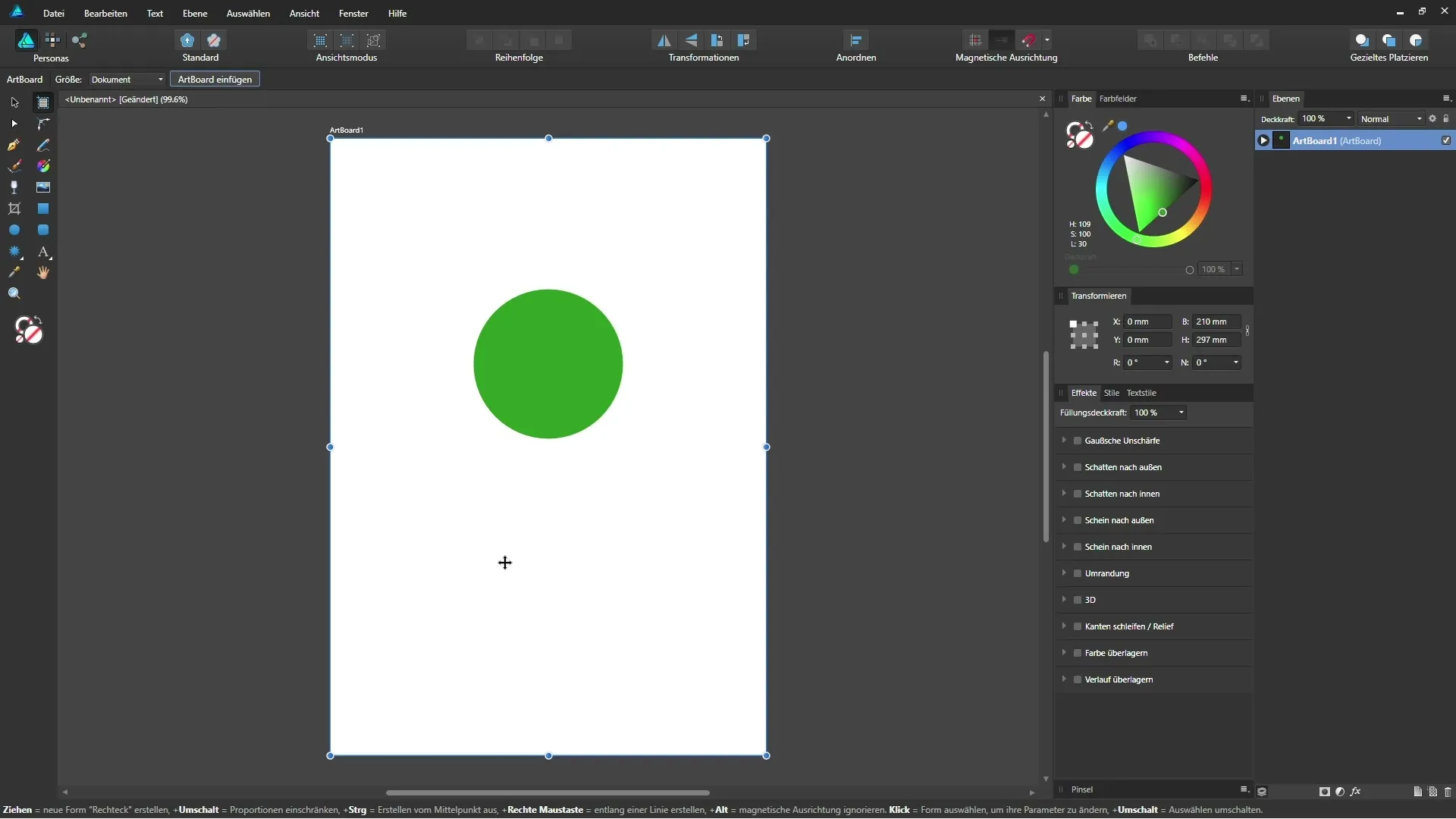Enable the Schatten nach außen checkbox
This screenshot has height=819, width=1456.
[x=1078, y=467]
